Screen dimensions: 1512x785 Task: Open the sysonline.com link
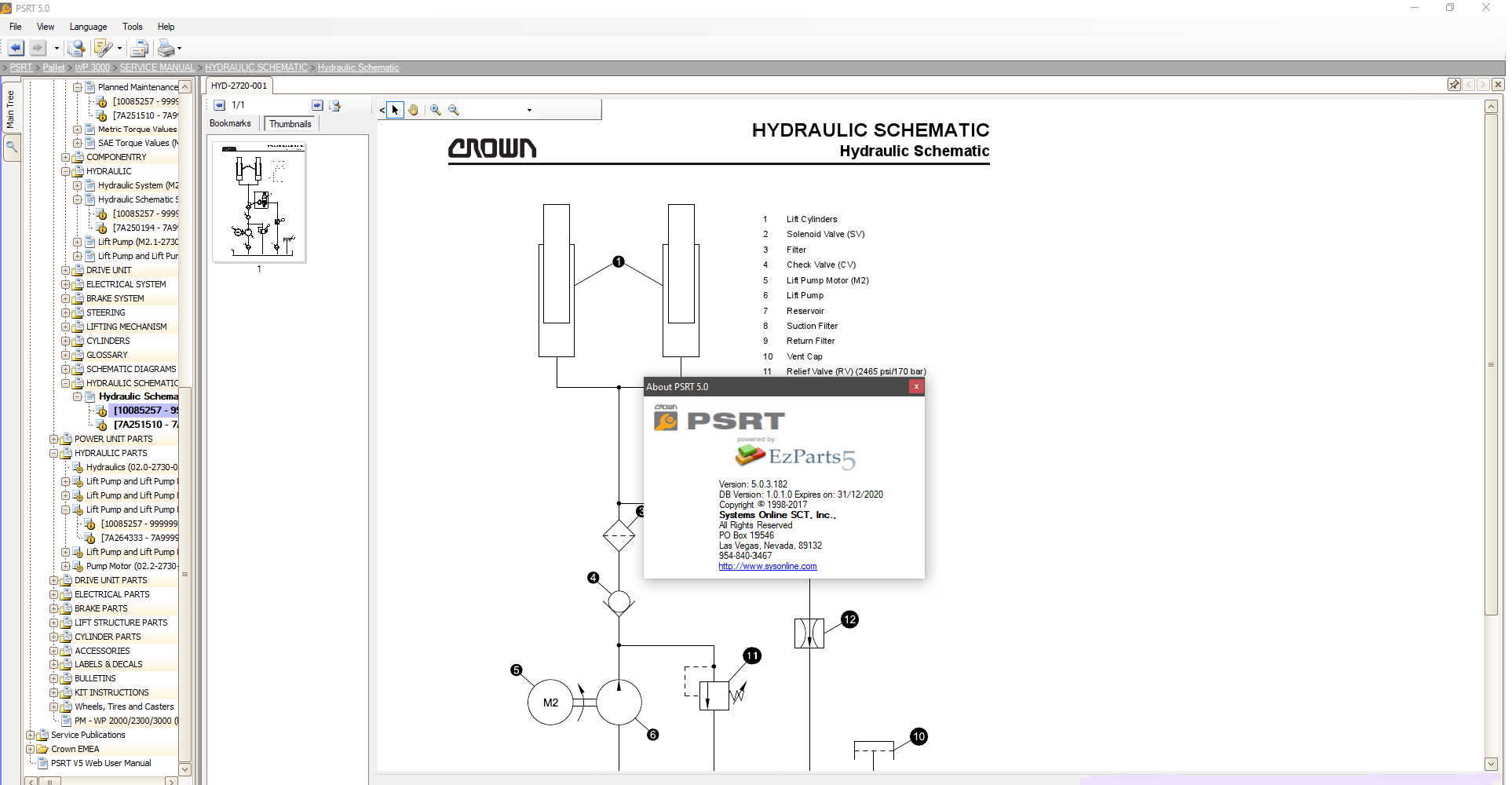pyautogui.click(x=767, y=566)
